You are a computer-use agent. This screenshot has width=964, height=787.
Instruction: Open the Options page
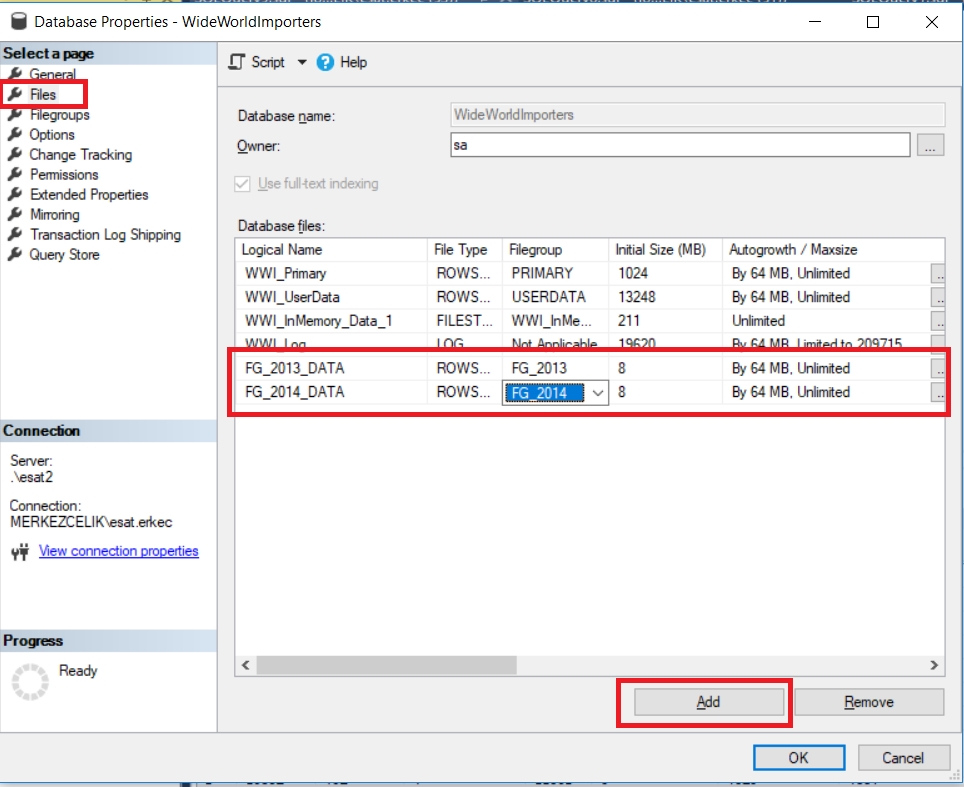click(x=51, y=134)
